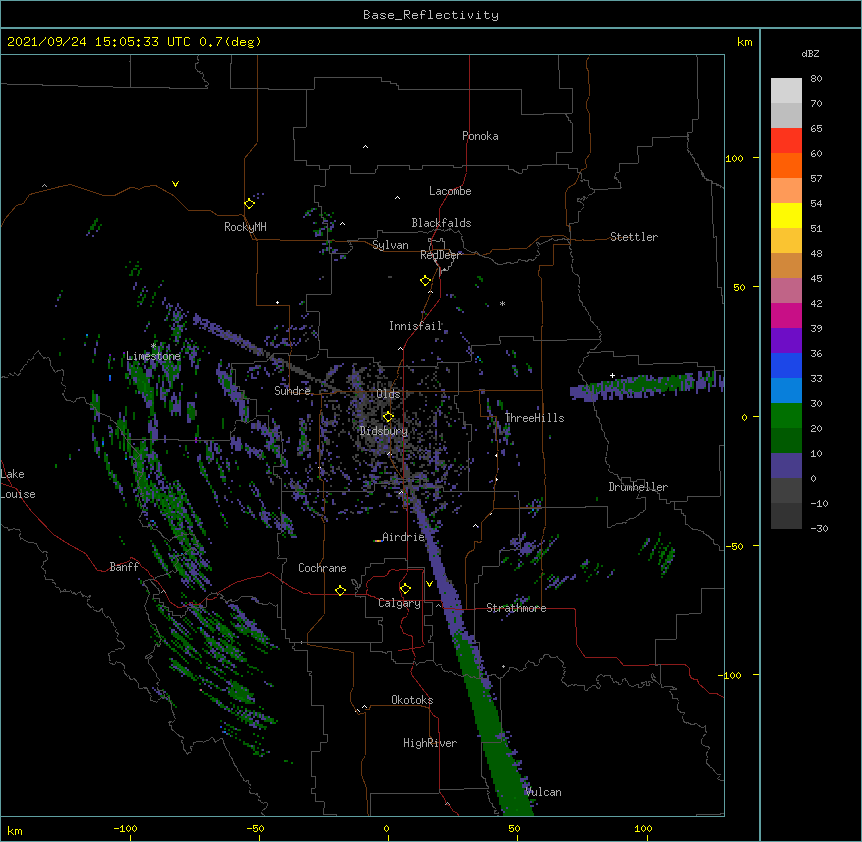Click the Strathmore town label
This screenshot has width=862, height=842.
[x=516, y=608]
